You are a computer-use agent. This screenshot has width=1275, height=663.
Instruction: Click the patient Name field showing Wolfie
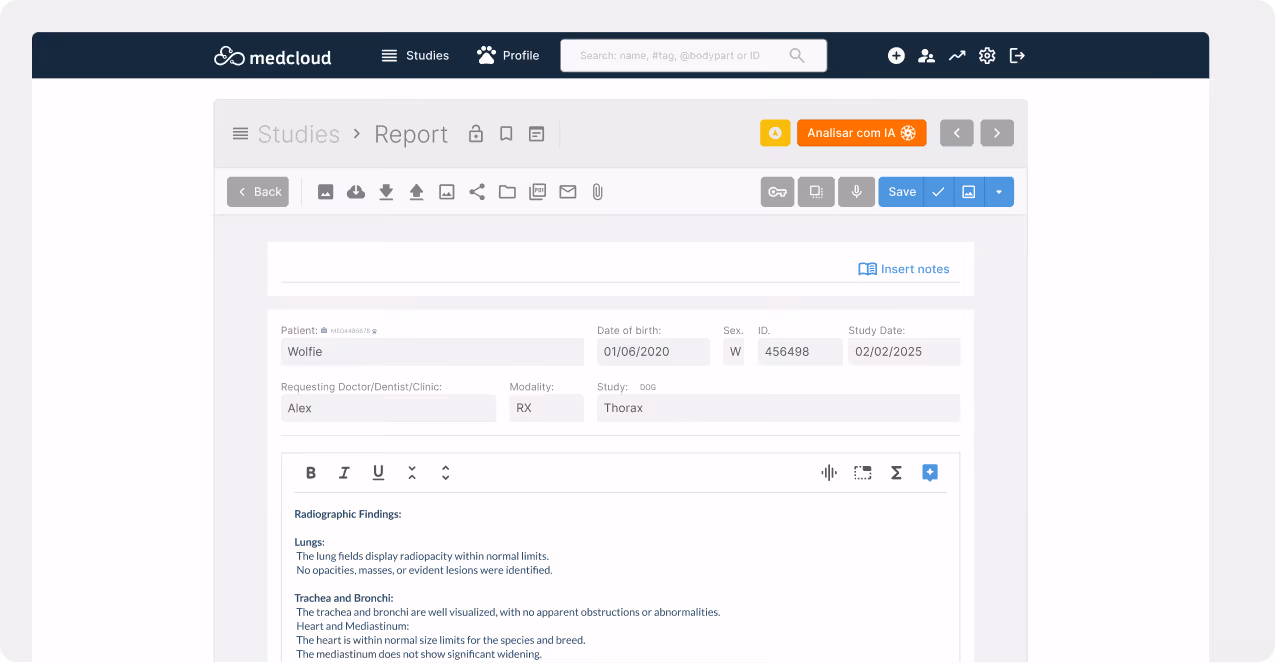[x=432, y=351]
